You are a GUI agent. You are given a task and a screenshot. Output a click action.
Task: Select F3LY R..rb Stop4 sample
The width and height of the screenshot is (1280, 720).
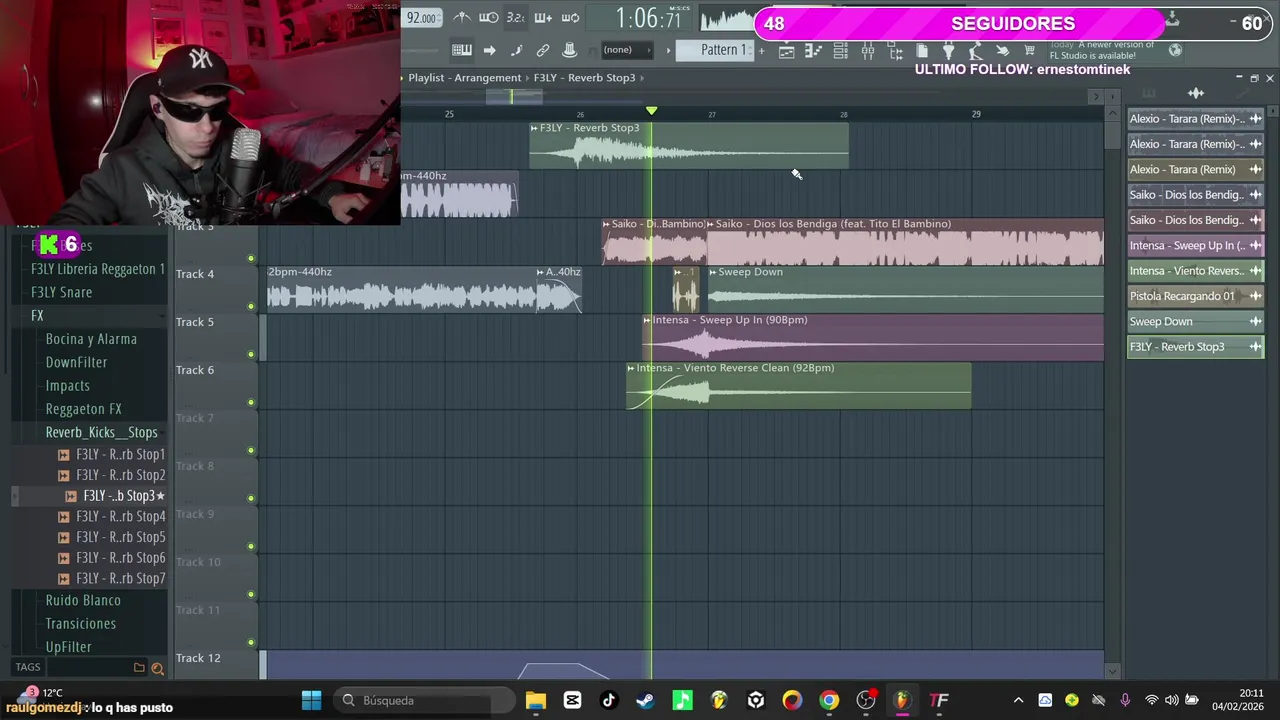click(x=120, y=516)
